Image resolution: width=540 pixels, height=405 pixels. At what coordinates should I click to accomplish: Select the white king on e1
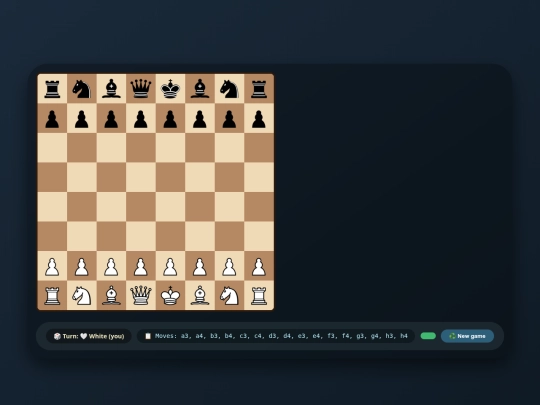tap(170, 295)
